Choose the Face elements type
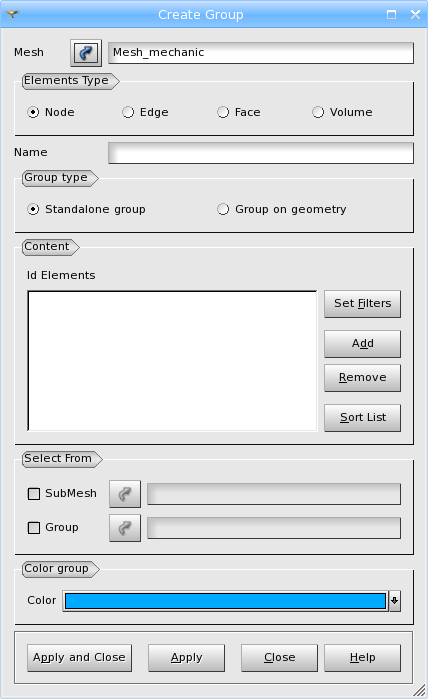This screenshot has width=428, height=699. coord(239,112)
